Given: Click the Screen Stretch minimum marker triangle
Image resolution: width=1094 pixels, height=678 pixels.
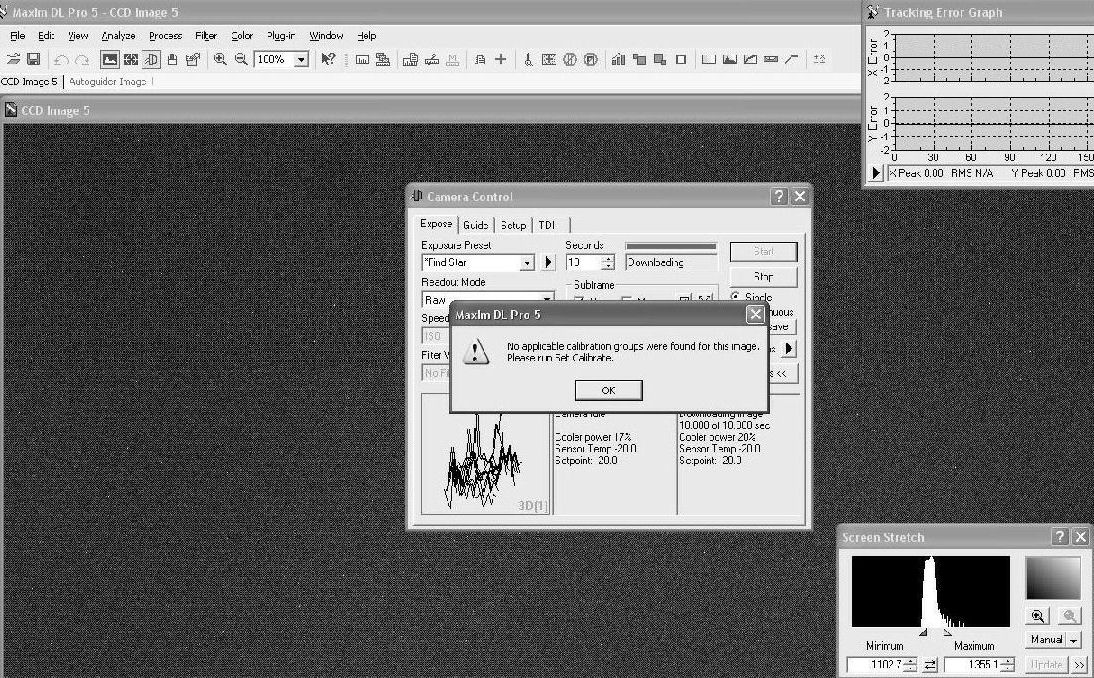Looking at the screenshot, I should (x=922, y=632).
